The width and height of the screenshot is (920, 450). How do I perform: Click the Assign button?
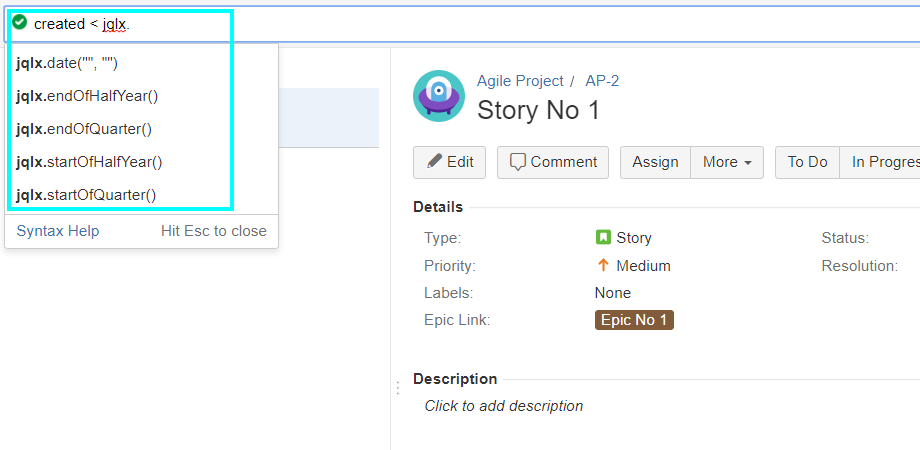655,162
